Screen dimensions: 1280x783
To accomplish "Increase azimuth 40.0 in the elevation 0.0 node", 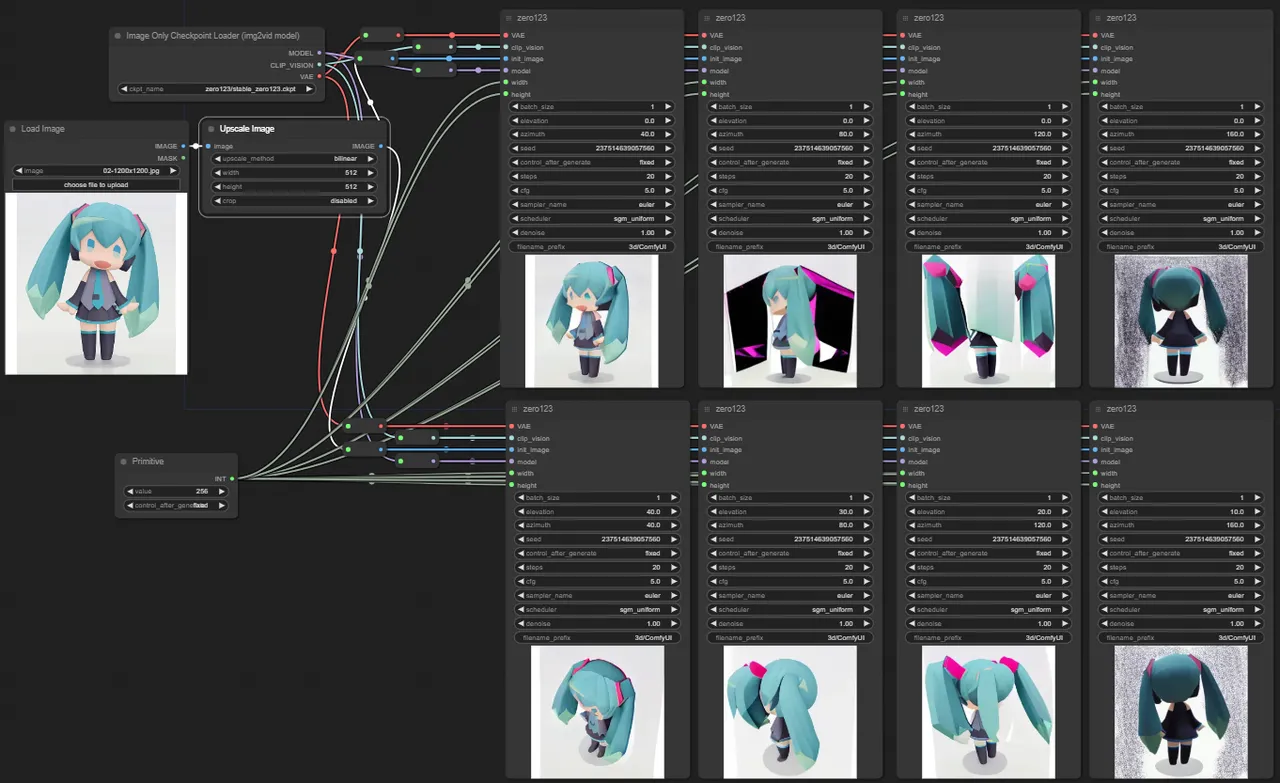I will pyautogui.click(x=668, y=135).
